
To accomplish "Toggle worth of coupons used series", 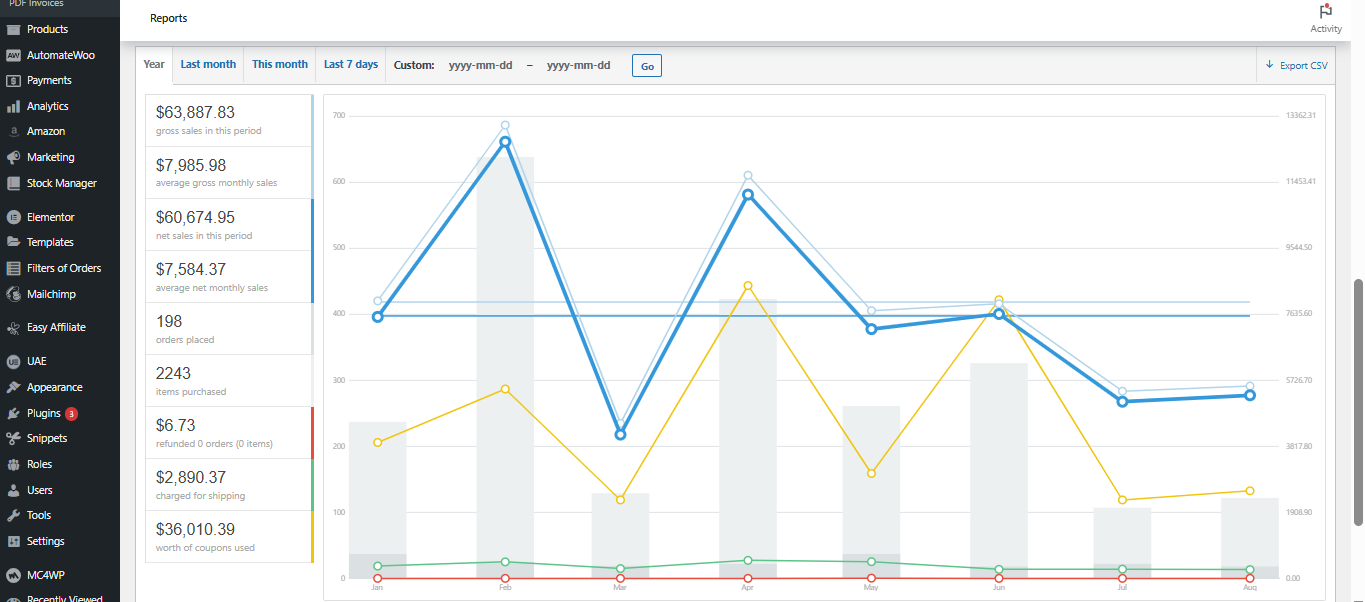I will tap(229, 537).
